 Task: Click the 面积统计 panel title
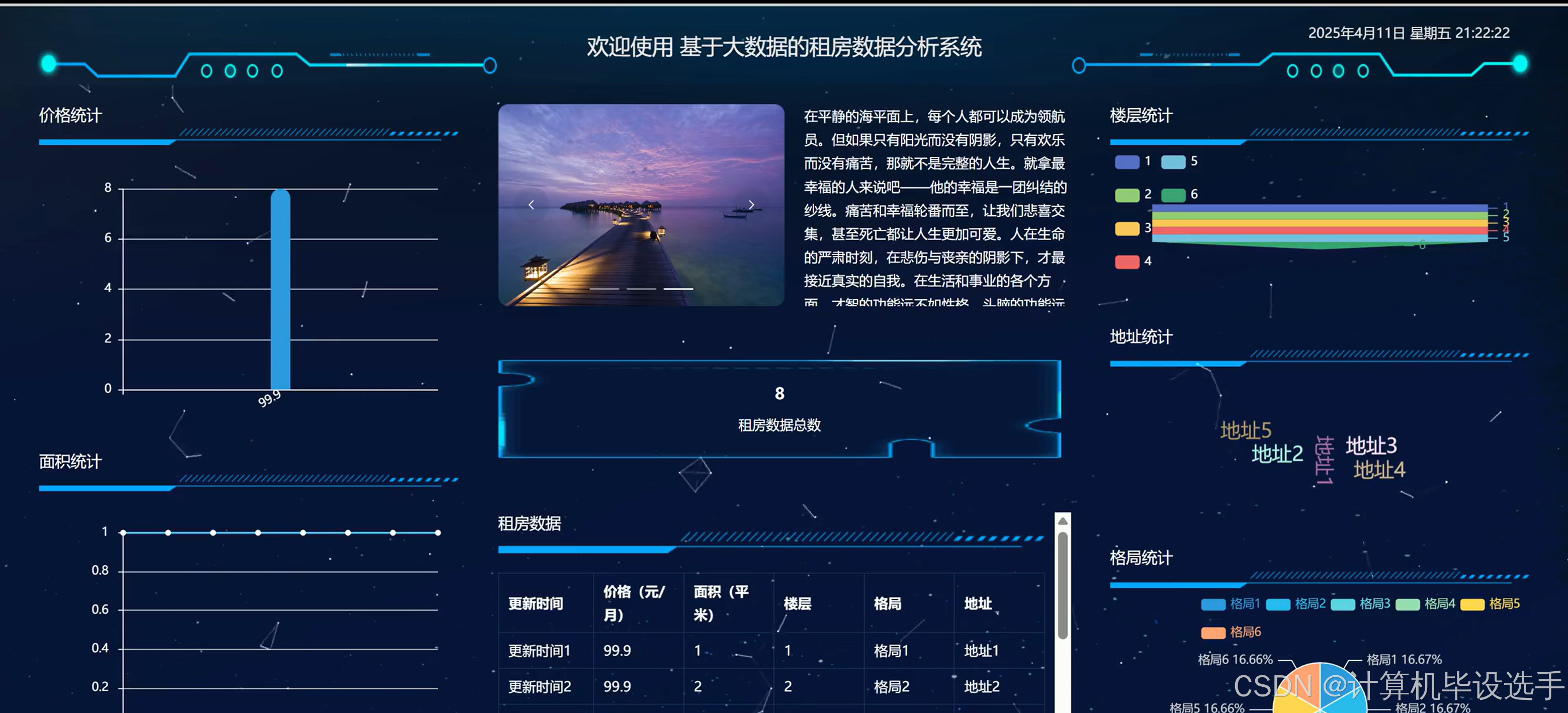point(70,462)
